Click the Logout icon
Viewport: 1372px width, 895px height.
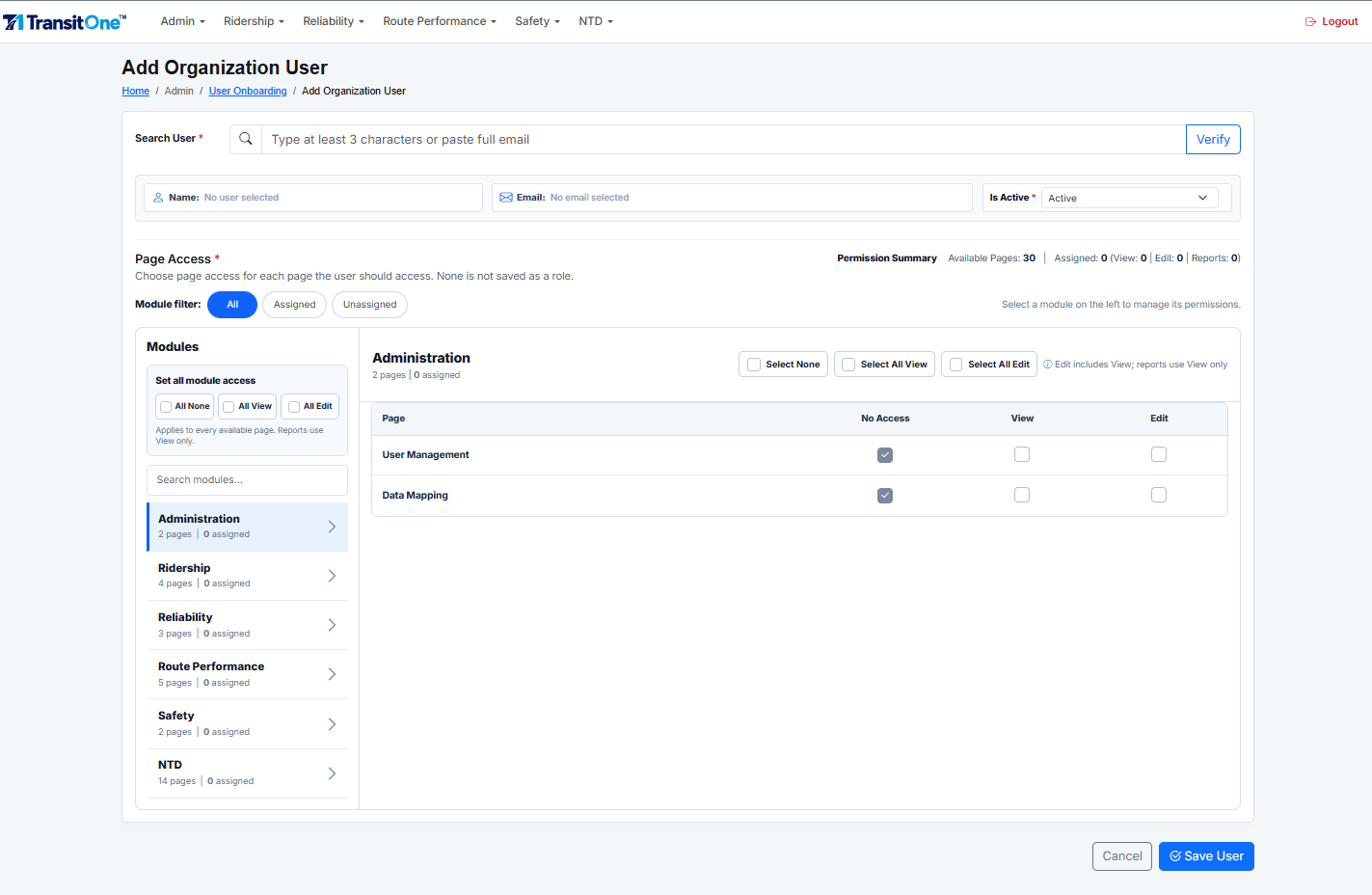[x=1310, y=21]
